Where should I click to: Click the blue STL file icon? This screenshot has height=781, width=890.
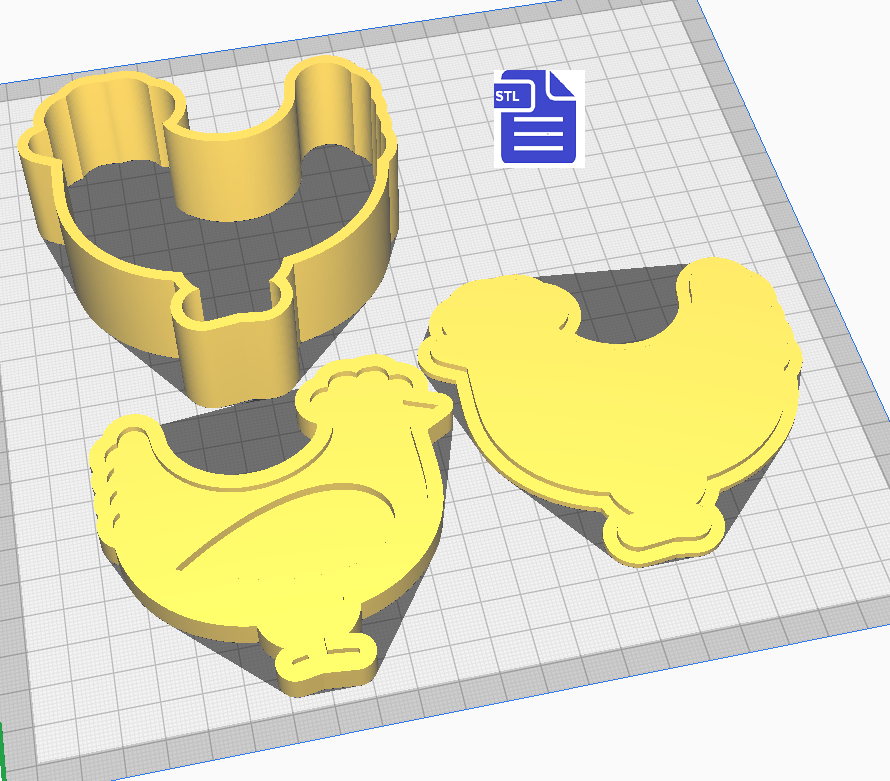point(539,118)
